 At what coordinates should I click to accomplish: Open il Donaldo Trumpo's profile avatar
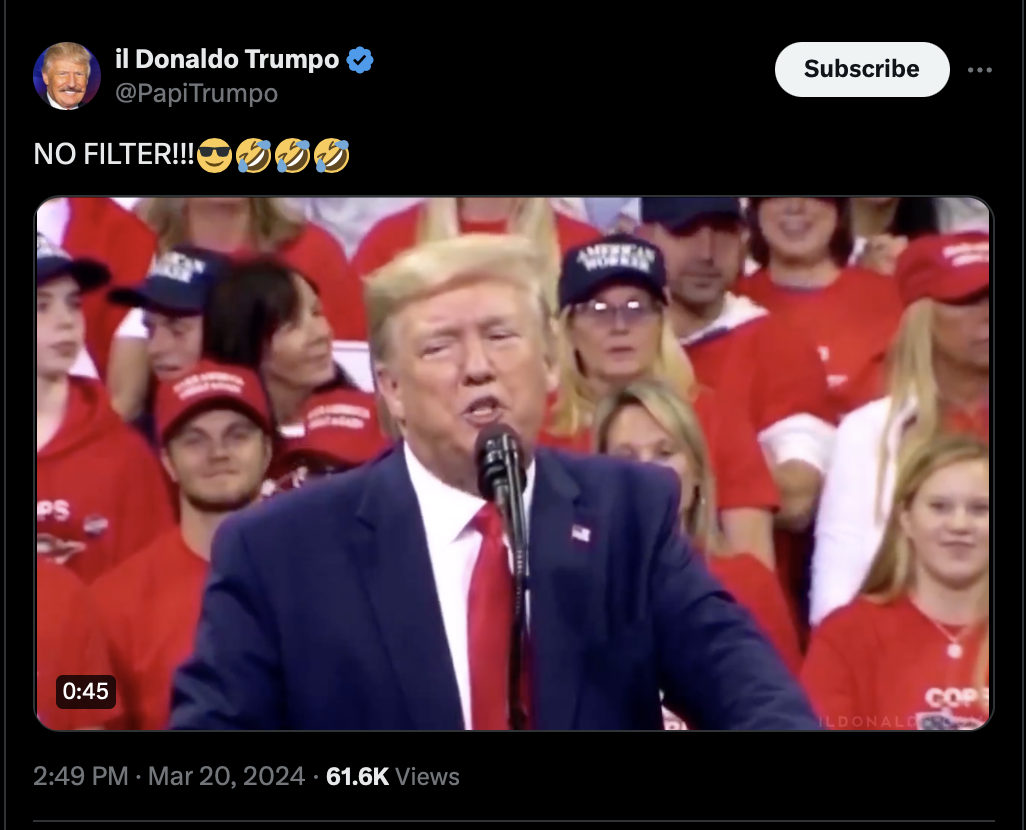point(67,76)
